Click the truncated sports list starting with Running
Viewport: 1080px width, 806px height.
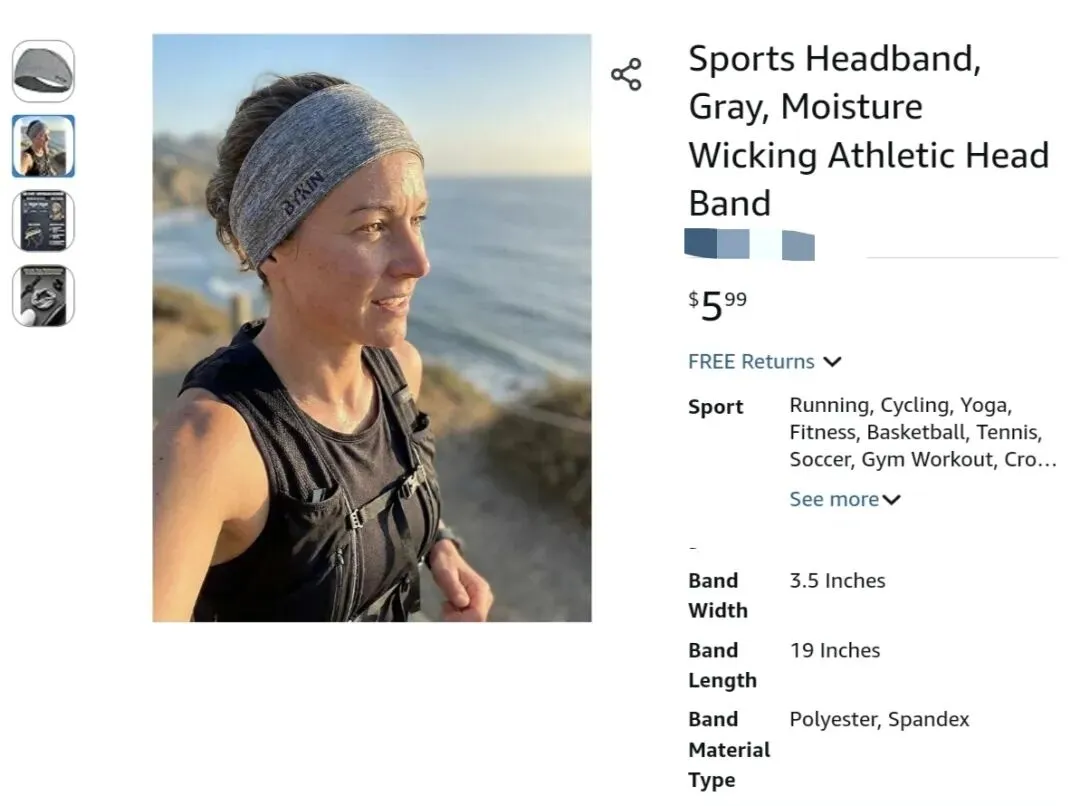click(x=921, y=433)
